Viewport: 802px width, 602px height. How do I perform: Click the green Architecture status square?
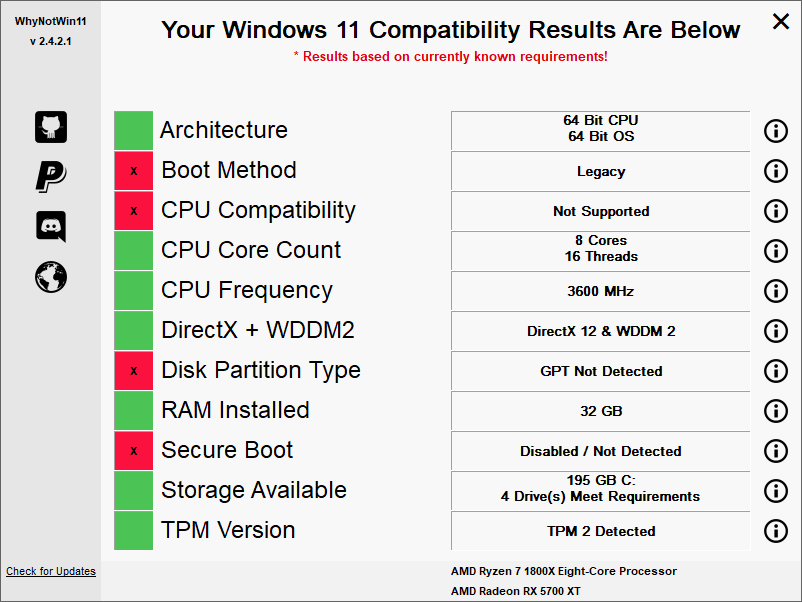133,131
